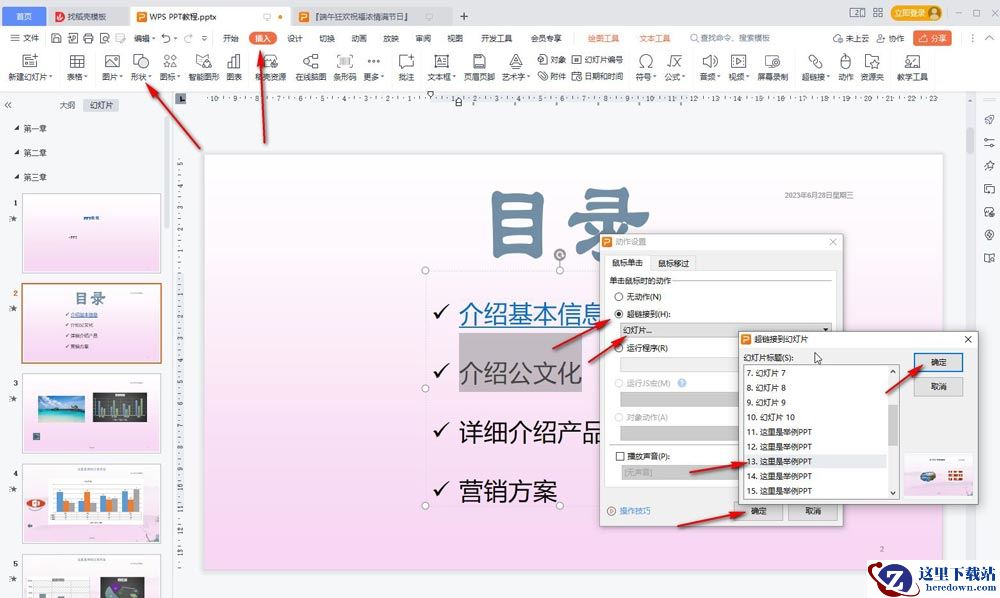Expand the 第一章 section in slide panel
The width and height of the screenshot is (1000, 598).
coord(17,128)
